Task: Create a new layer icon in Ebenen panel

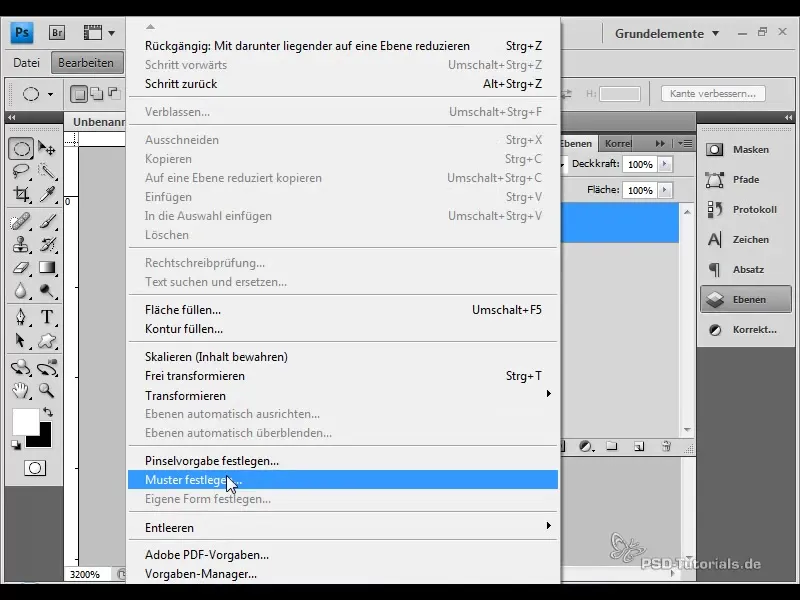Action: click(639, 446)
